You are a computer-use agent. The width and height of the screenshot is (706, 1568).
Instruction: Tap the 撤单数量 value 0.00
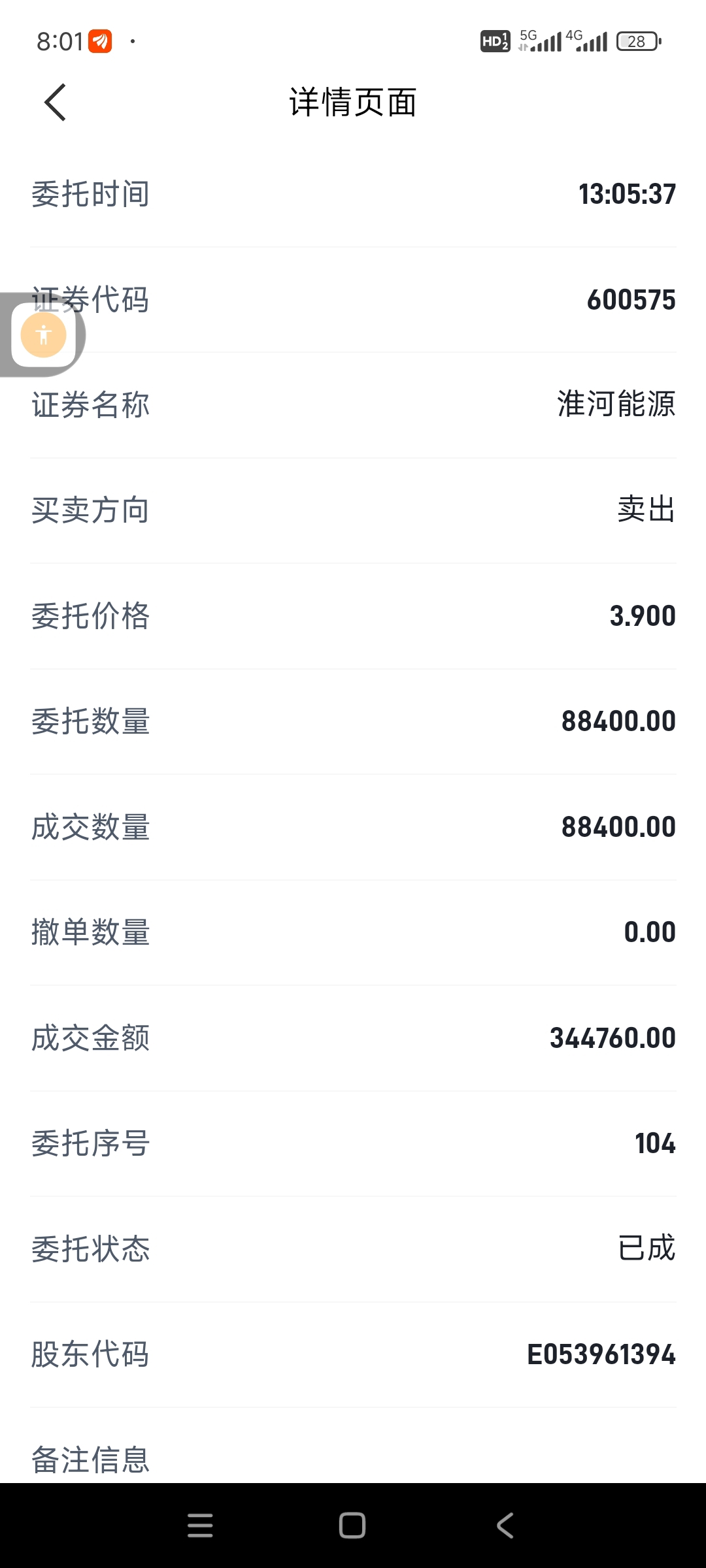click(x=650, y=932)
